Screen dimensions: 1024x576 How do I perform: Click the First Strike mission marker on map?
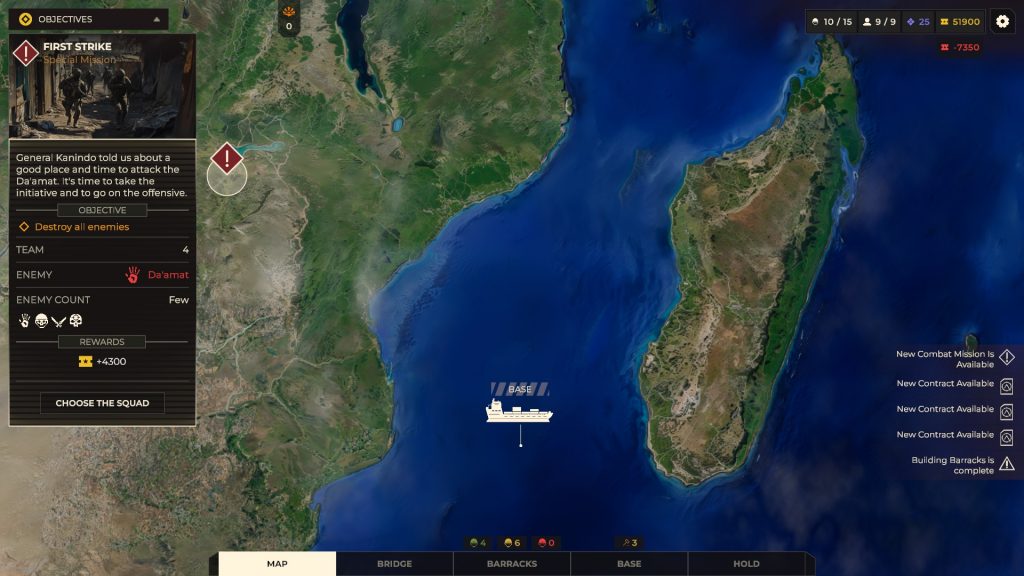click(x=227, y=159)
